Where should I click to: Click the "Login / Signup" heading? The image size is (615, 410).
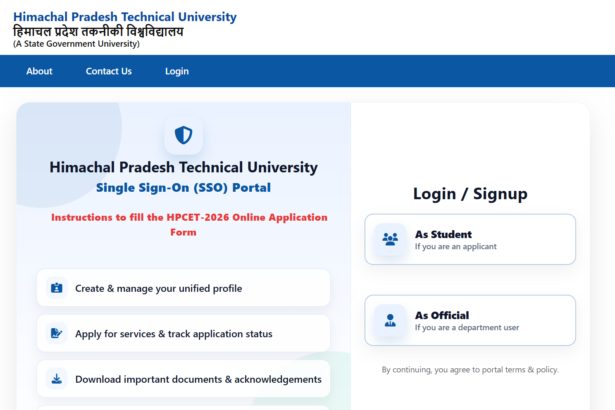coord(470,194)
